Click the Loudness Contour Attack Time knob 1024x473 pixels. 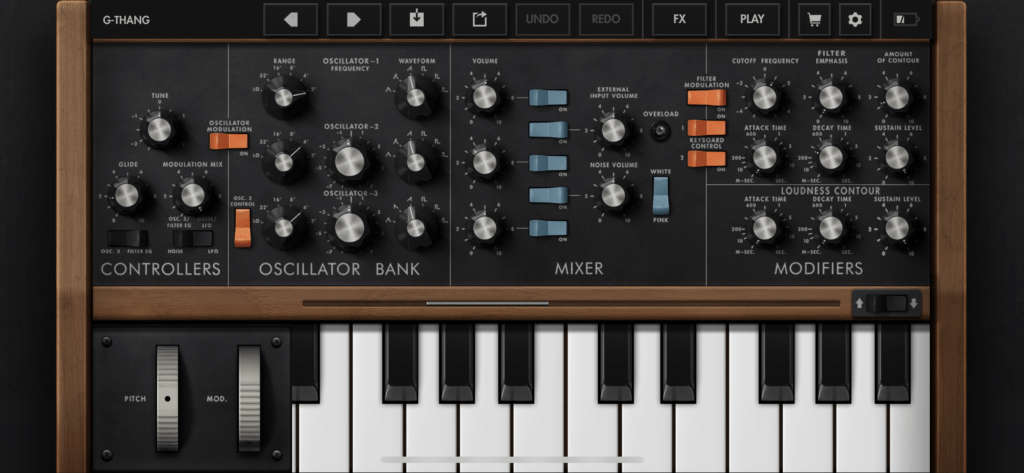point(765,228)
